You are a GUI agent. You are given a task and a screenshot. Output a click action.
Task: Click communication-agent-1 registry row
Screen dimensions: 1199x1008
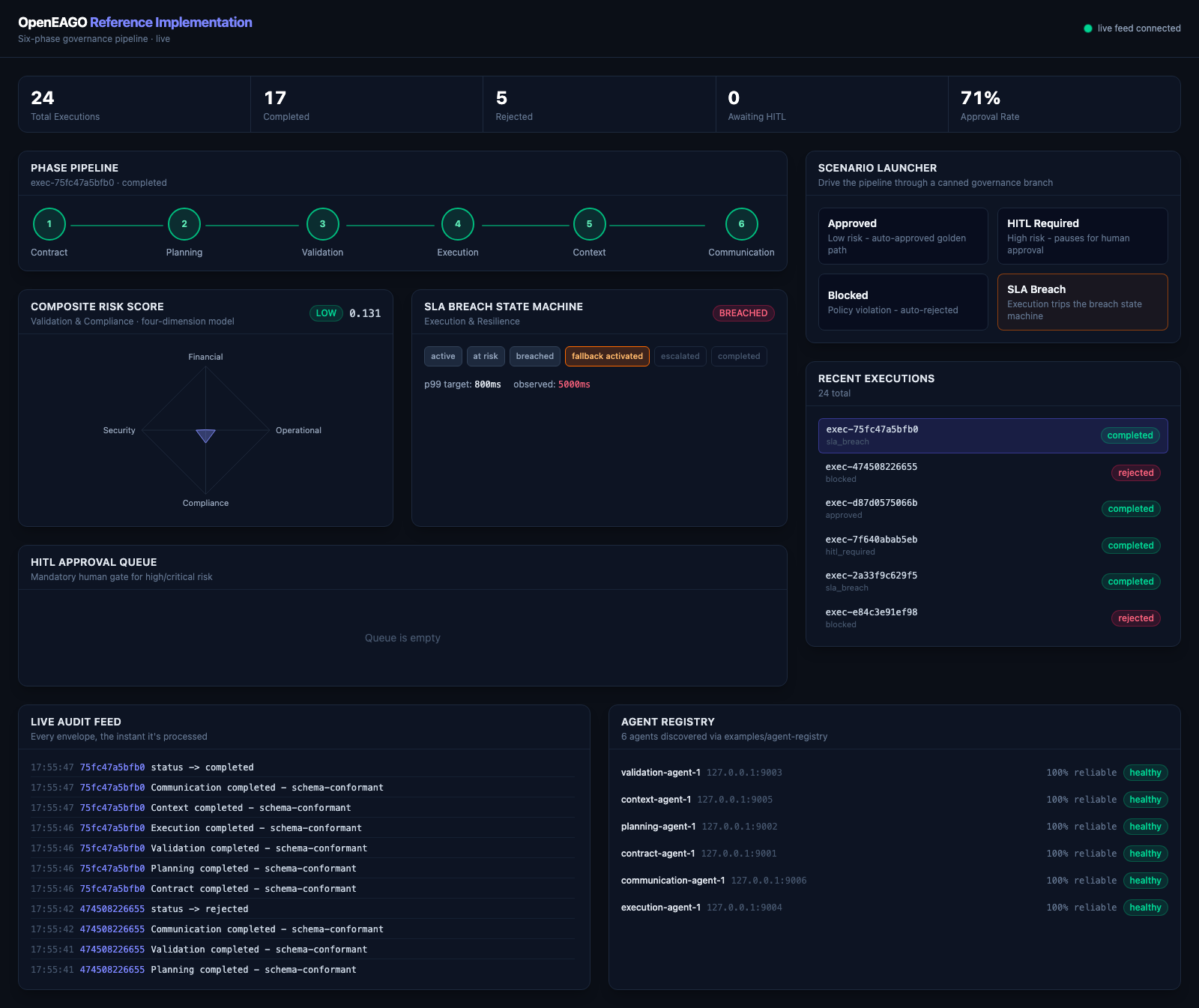pos(895,881)
